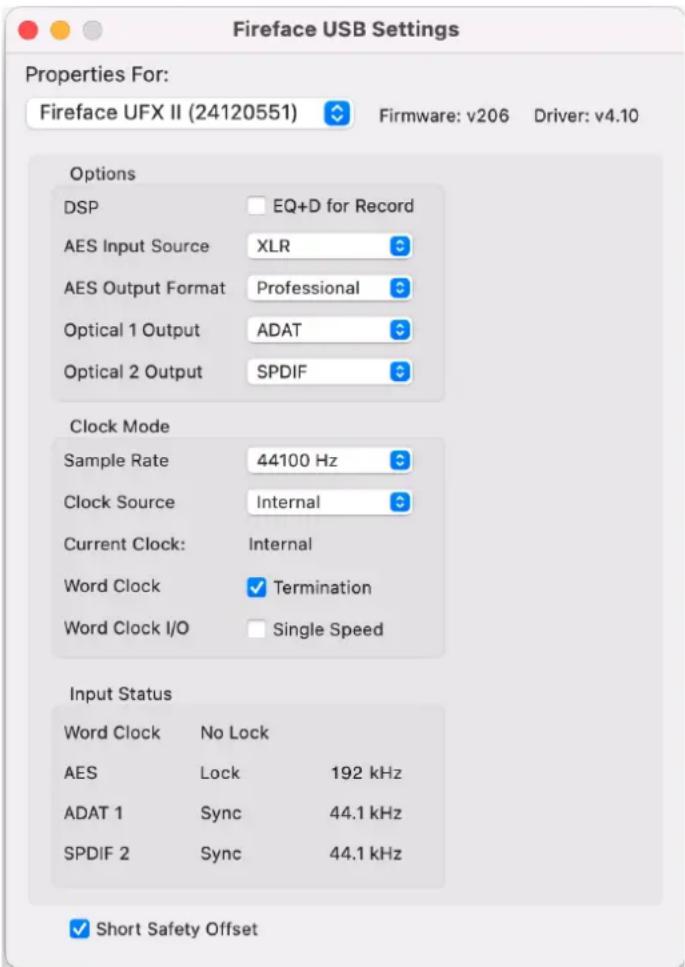
Task: Open the Clock Source Internal dropdown
Action: (x=330, y=503)
